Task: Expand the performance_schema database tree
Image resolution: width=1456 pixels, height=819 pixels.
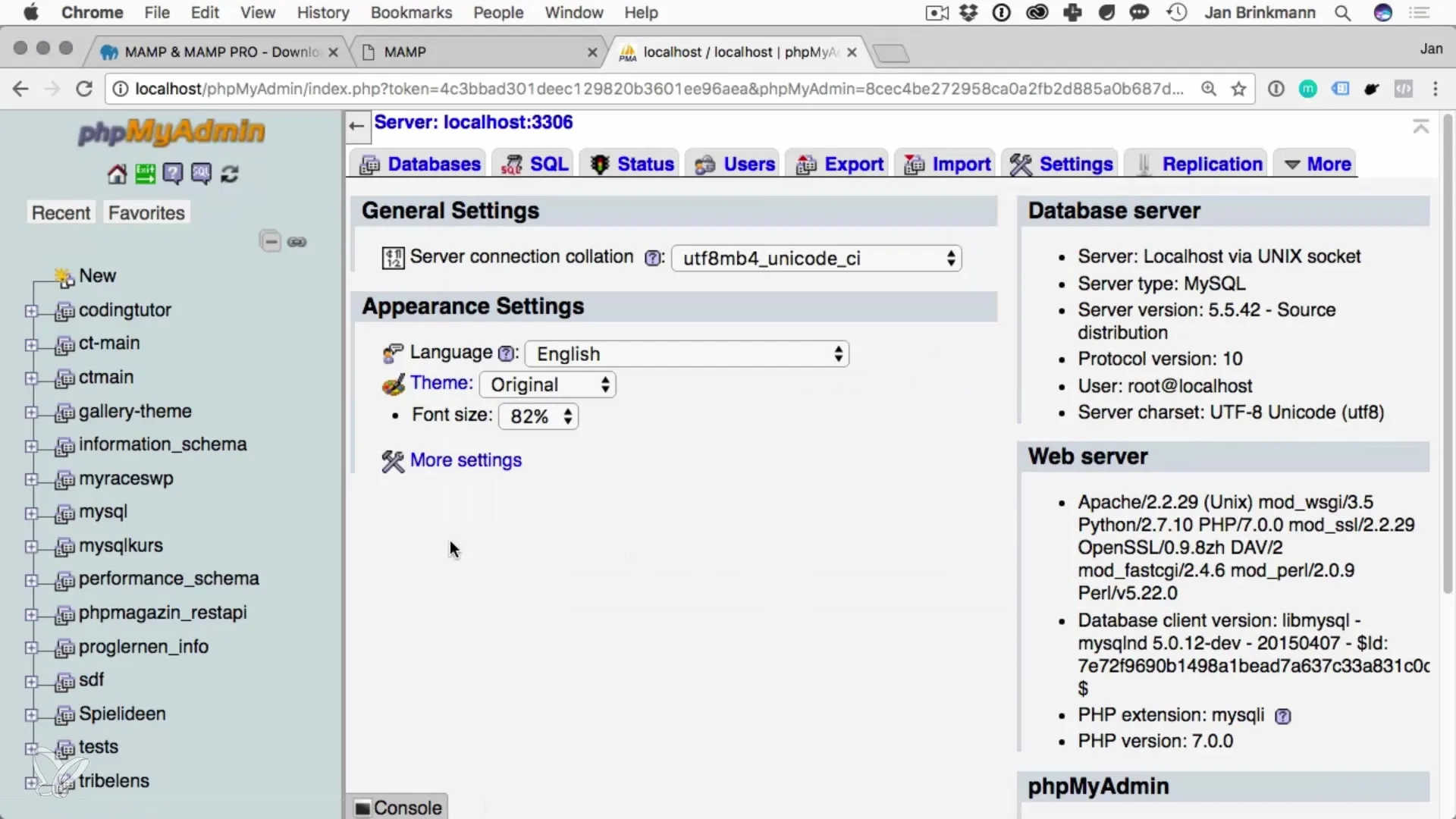Action: [31, 581]
